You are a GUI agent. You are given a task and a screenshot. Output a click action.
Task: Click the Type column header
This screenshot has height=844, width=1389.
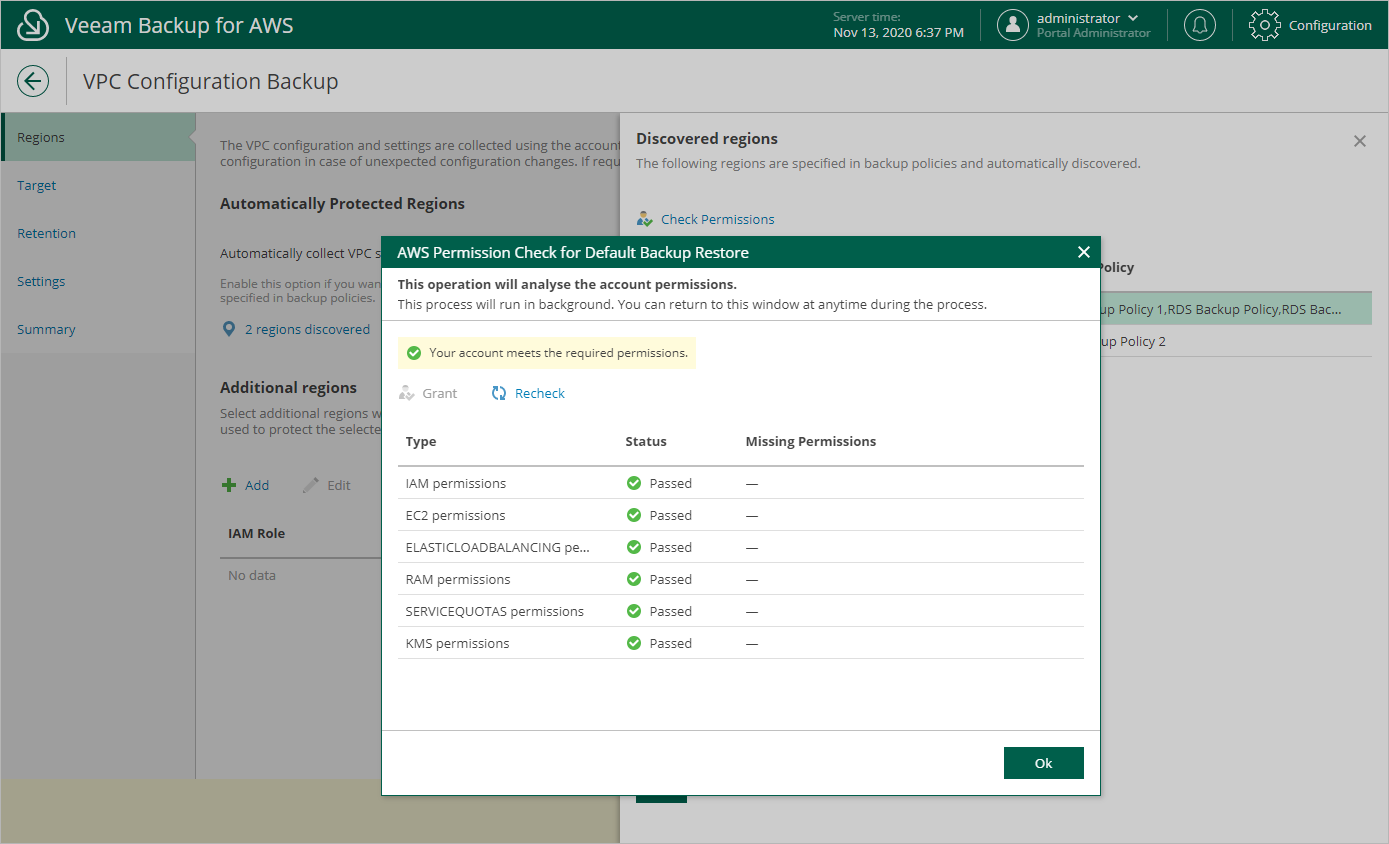point(421,441)
